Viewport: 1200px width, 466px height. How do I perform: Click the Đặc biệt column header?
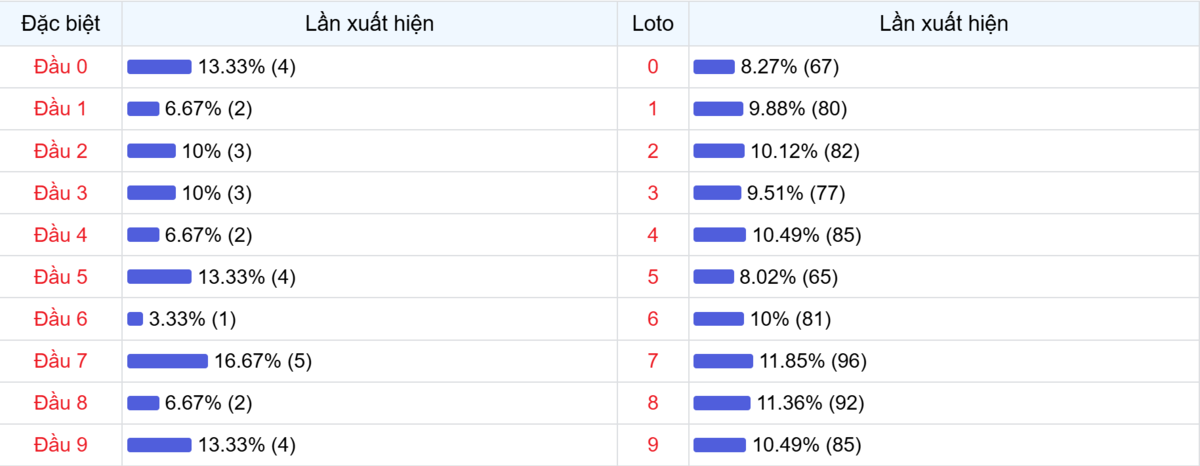(x=61, y=24)
